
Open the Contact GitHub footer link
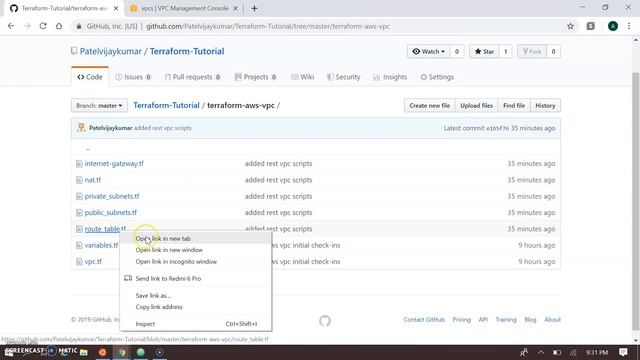tap(424, 320)
